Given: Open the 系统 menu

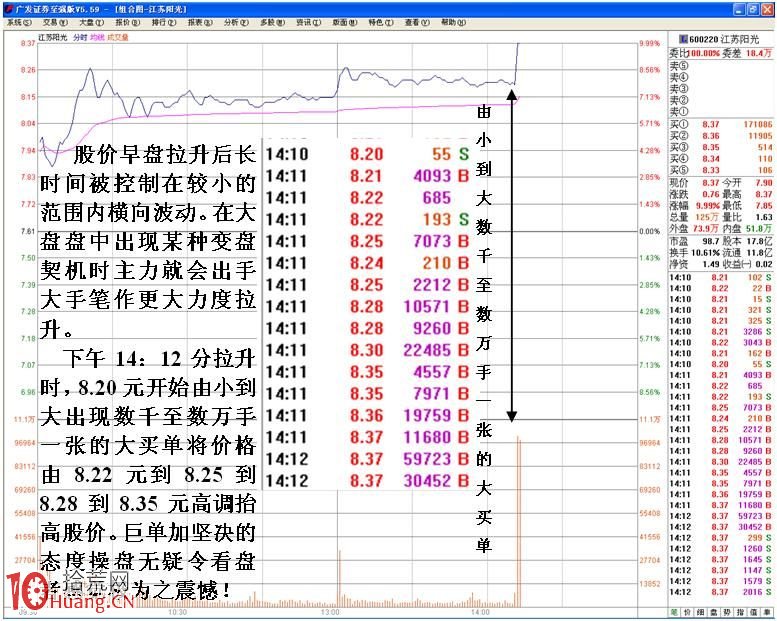Looking at the screenshot, I should 19,22.
